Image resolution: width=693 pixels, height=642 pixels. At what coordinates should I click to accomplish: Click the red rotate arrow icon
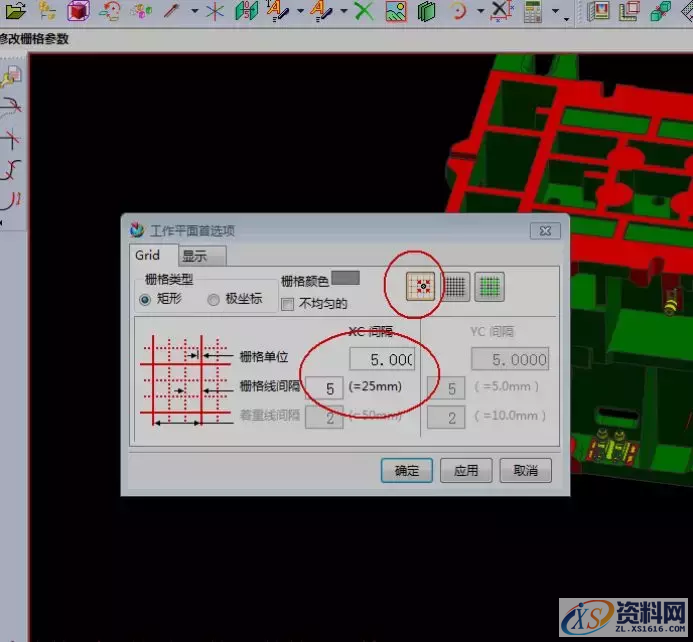click(110, 11)
